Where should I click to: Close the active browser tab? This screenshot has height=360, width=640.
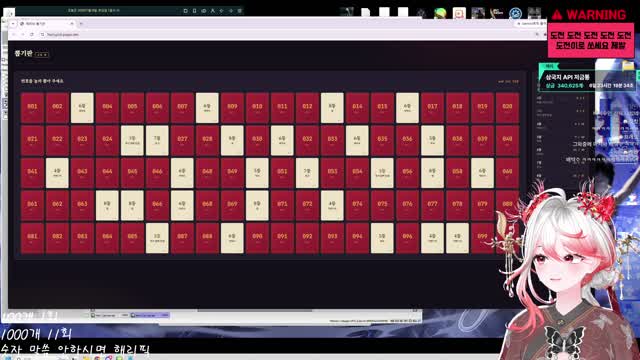click(x=72, y=24)
